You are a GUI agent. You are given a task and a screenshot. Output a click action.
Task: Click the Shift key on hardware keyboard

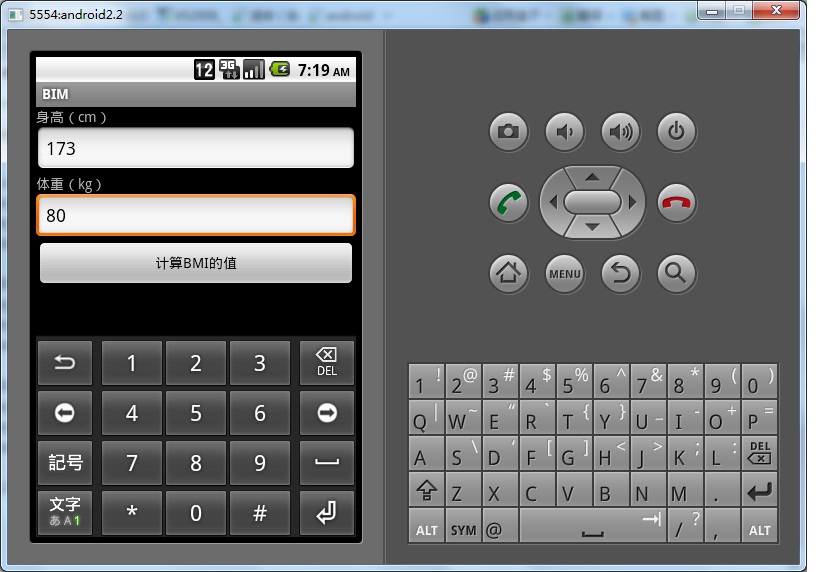pyautogui.click(x=426, y=489)
